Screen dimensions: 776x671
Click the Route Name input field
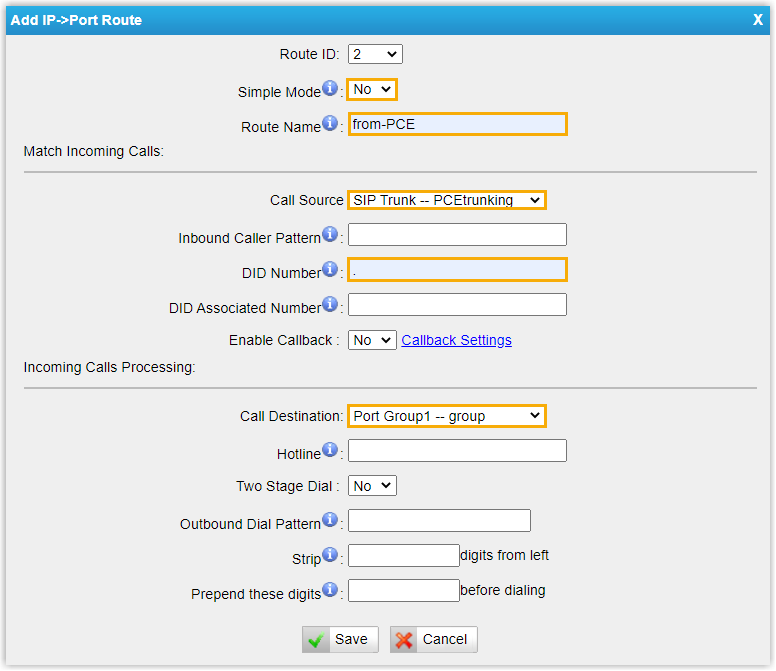tap(457, 124)
